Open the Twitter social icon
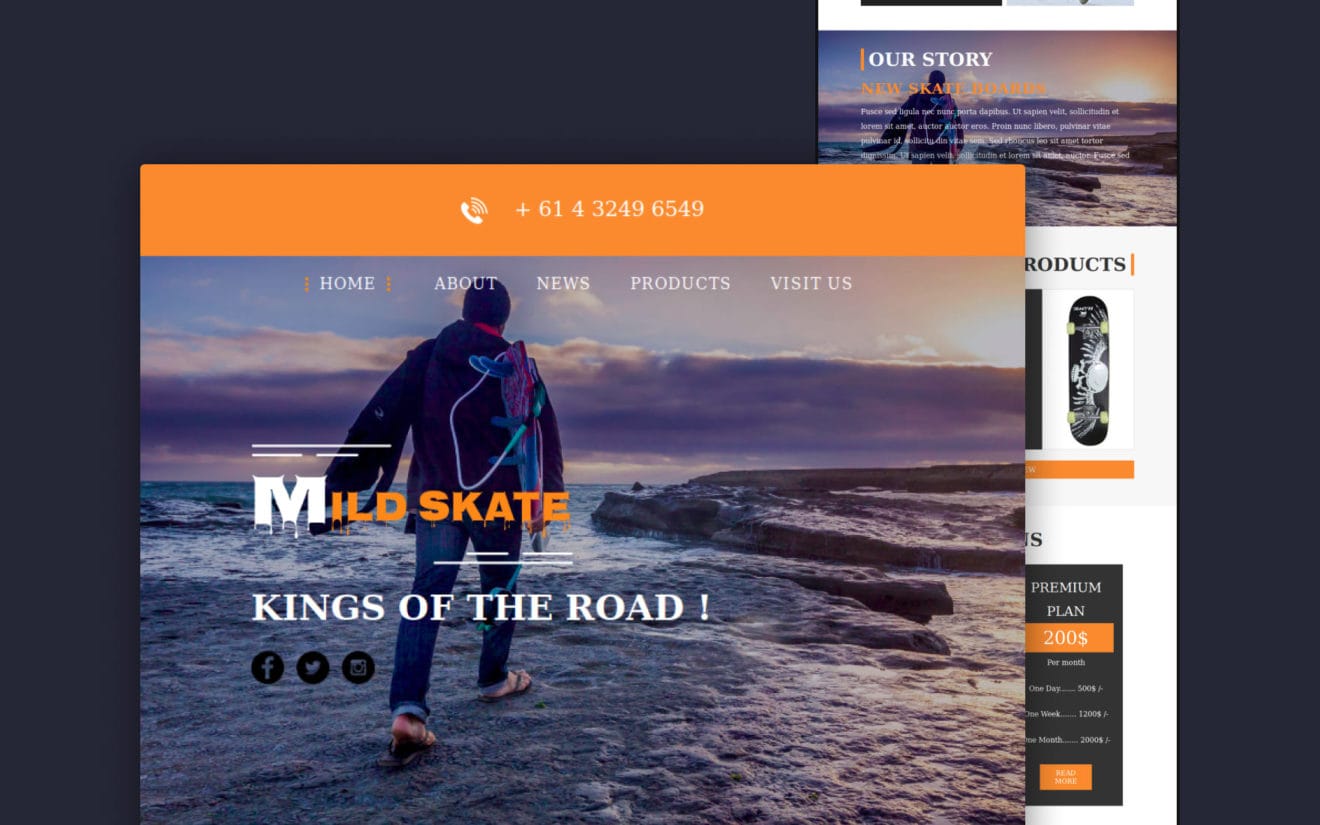This screenshot has width=1320, height=825. [x=313, y=667]
